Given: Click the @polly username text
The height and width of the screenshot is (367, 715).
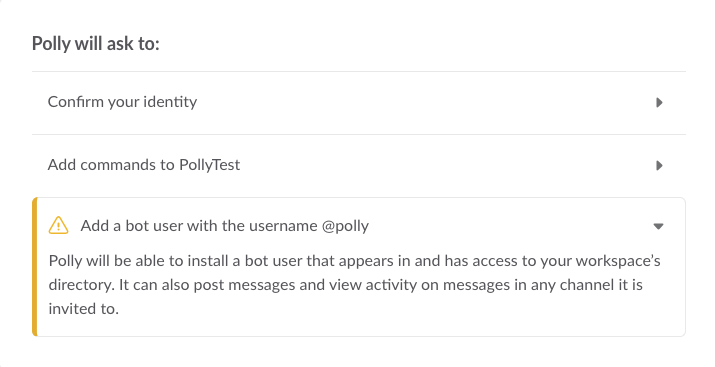Looking at the screenshot, I should tap(345, 226).
